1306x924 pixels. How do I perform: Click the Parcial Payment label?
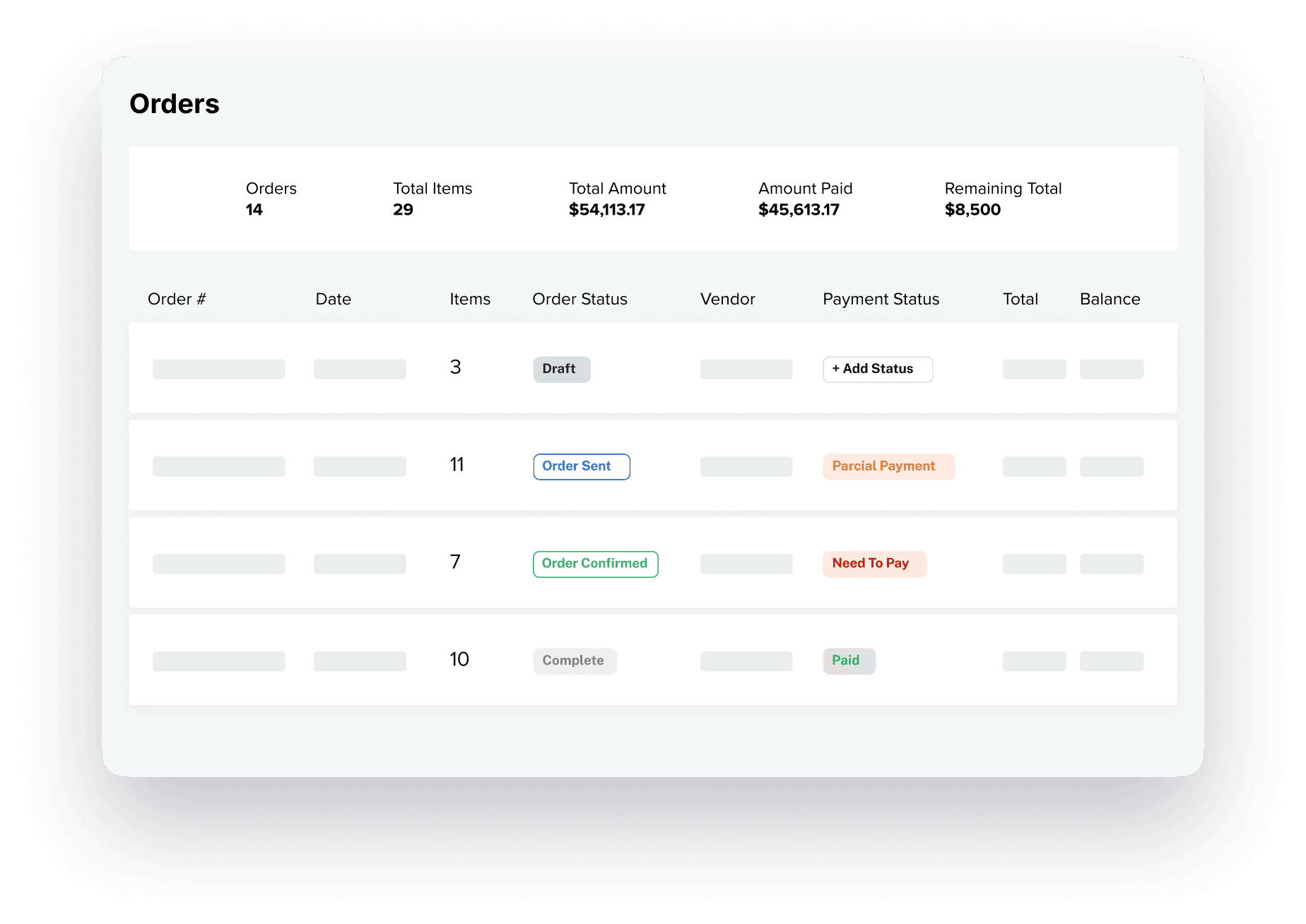point(888,466)
